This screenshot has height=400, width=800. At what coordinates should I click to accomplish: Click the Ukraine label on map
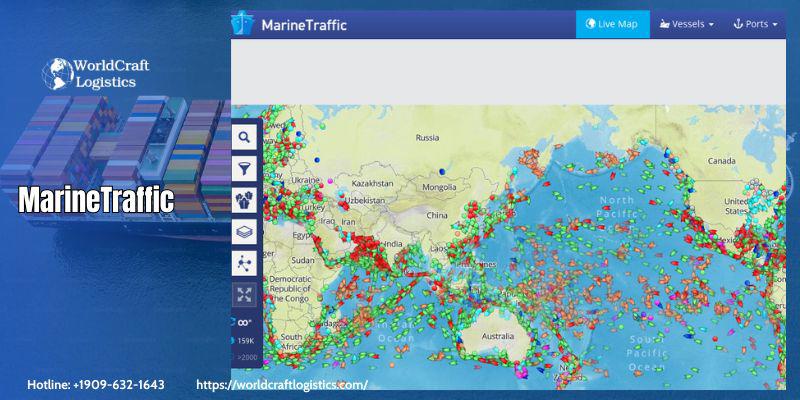pyautogui.click(x=305, y=180)
